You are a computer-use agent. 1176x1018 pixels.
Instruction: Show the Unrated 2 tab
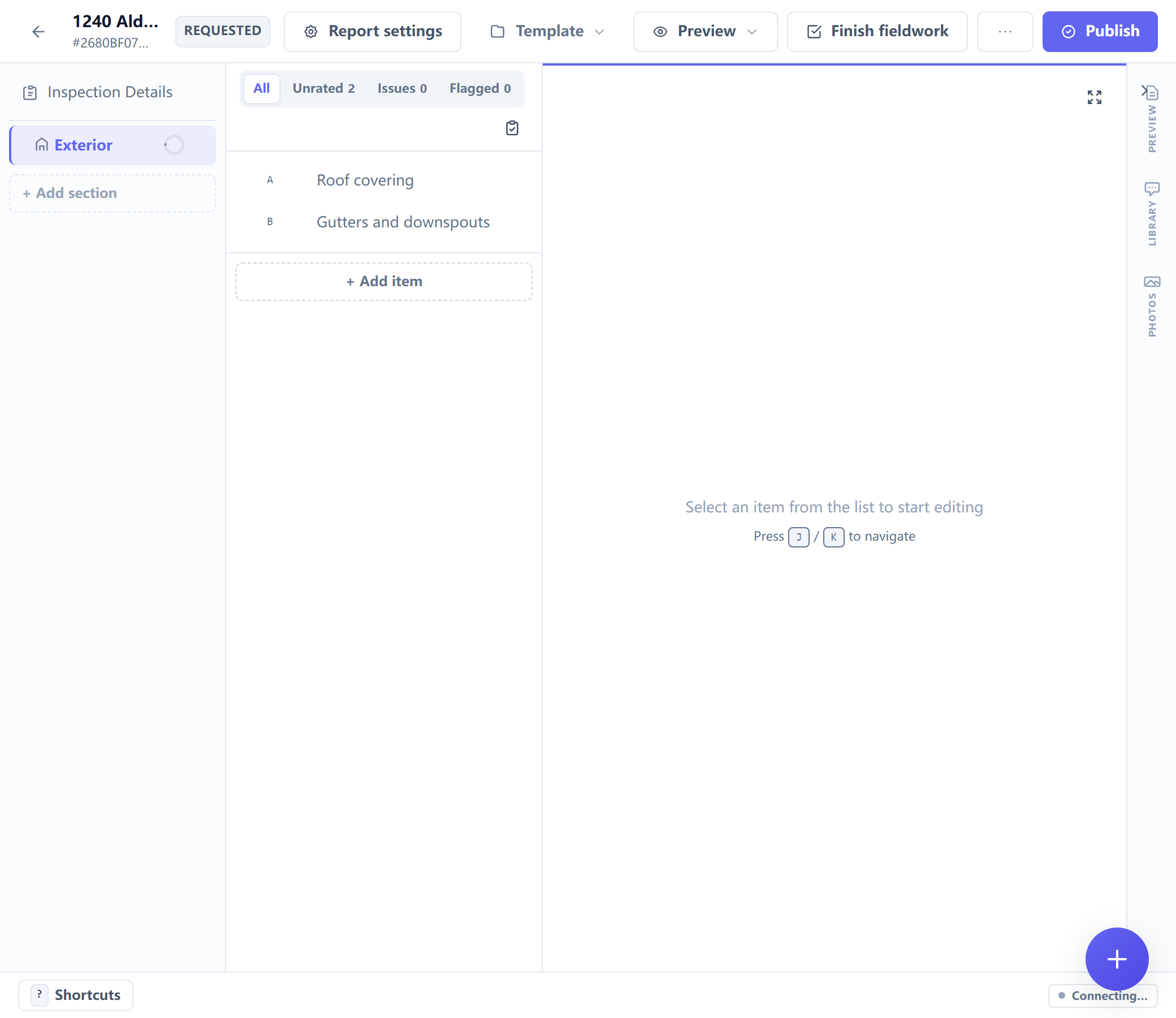(x=323, y=89)
